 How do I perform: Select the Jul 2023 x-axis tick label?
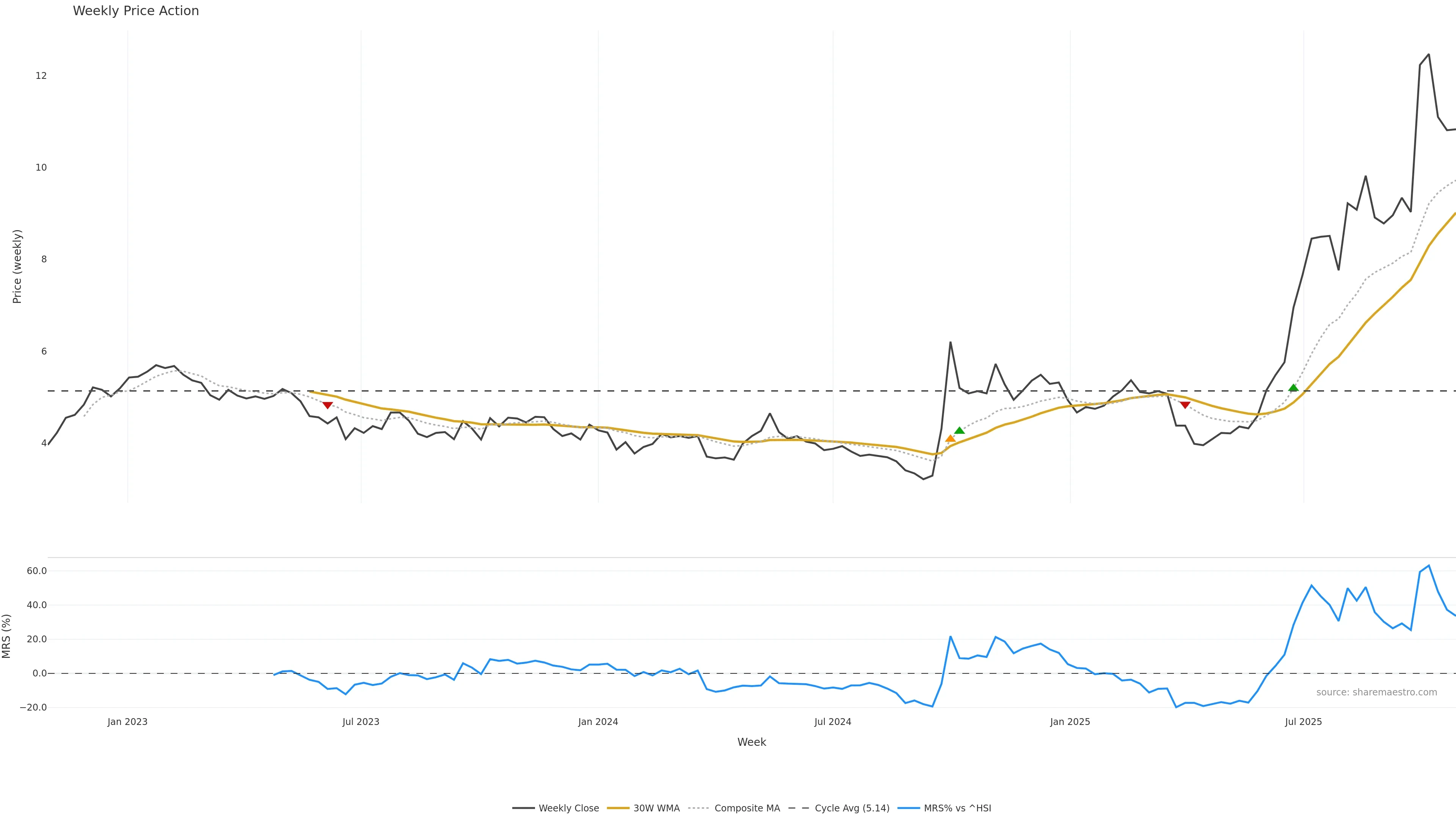click(361, 722)
